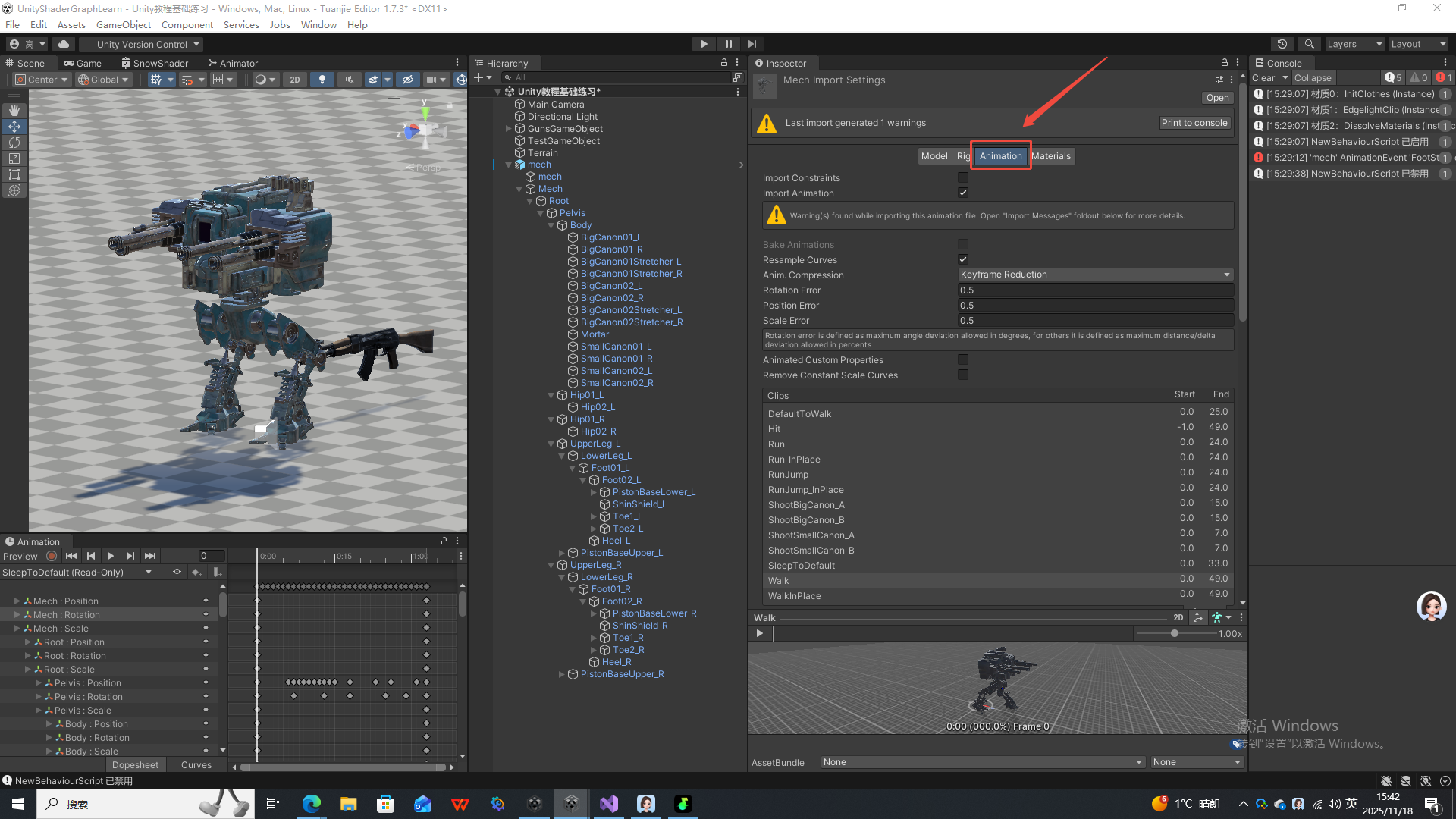The height and width of the screenshot is (819, 1456).
Task: Enable Import Constraints checkbox
Action: (962, 177)
